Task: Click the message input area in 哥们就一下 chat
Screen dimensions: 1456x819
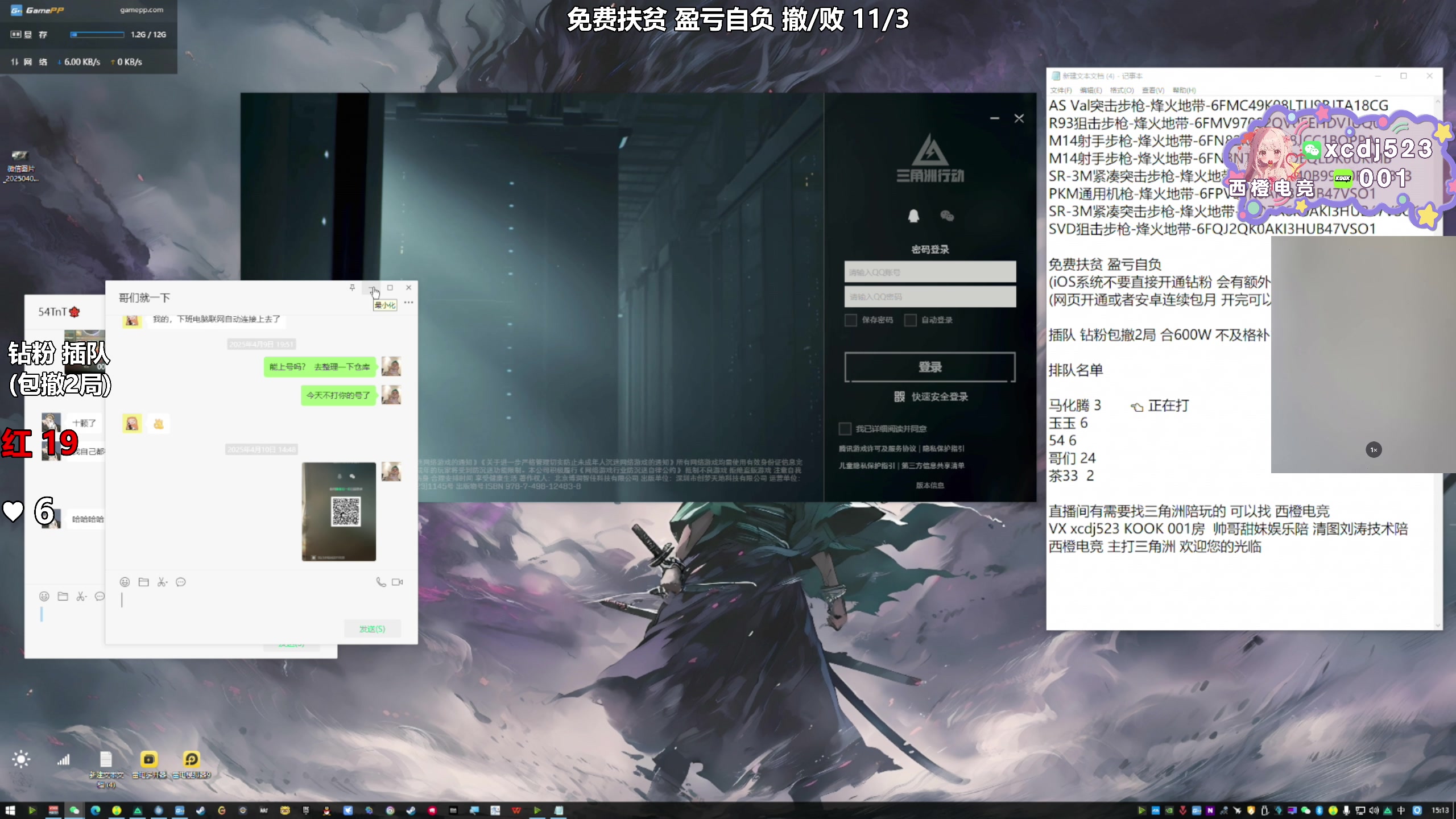Action: click(x=262, y=603)
